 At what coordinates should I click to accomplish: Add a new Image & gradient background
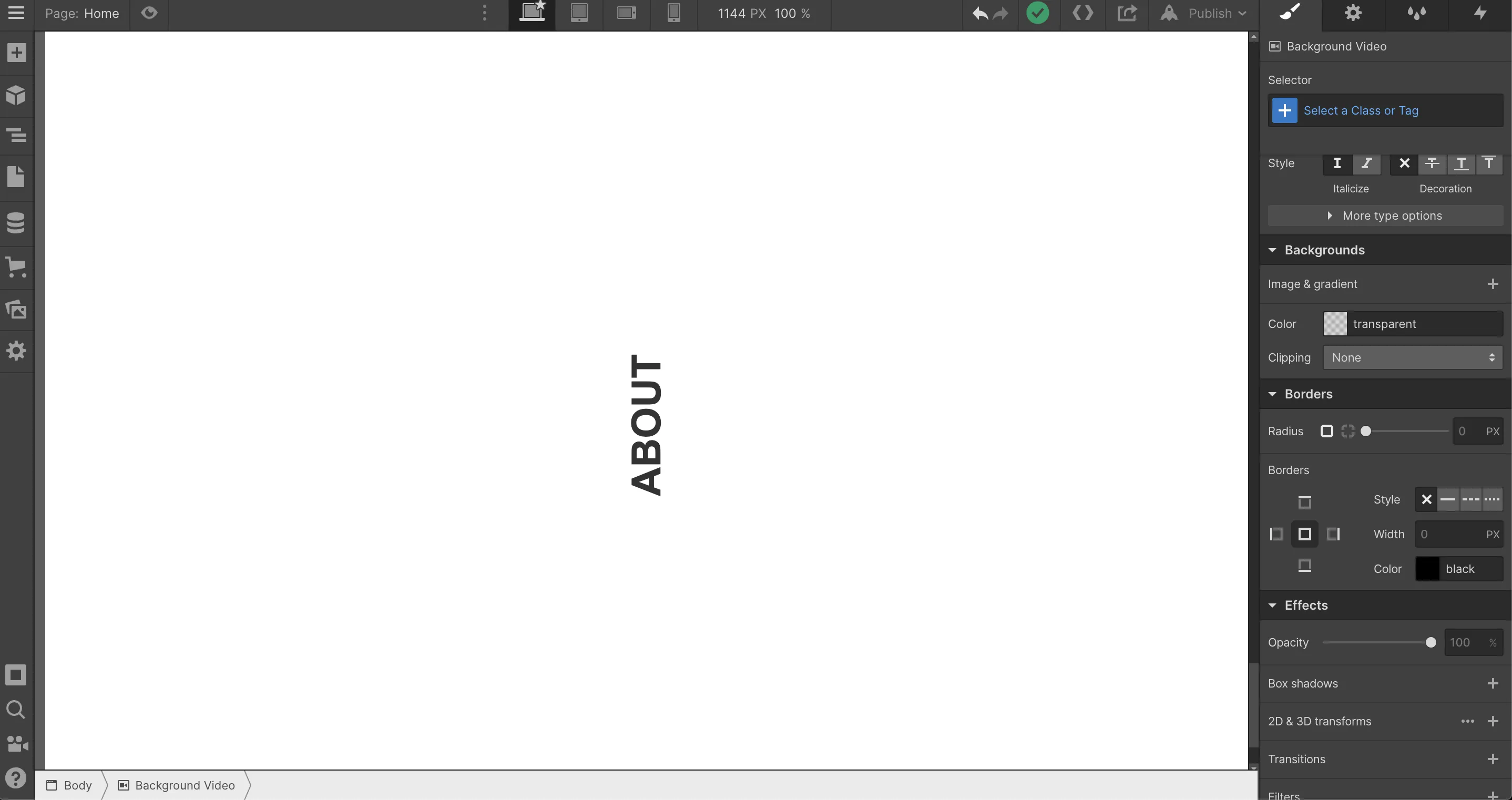[x=1495, y=284]
